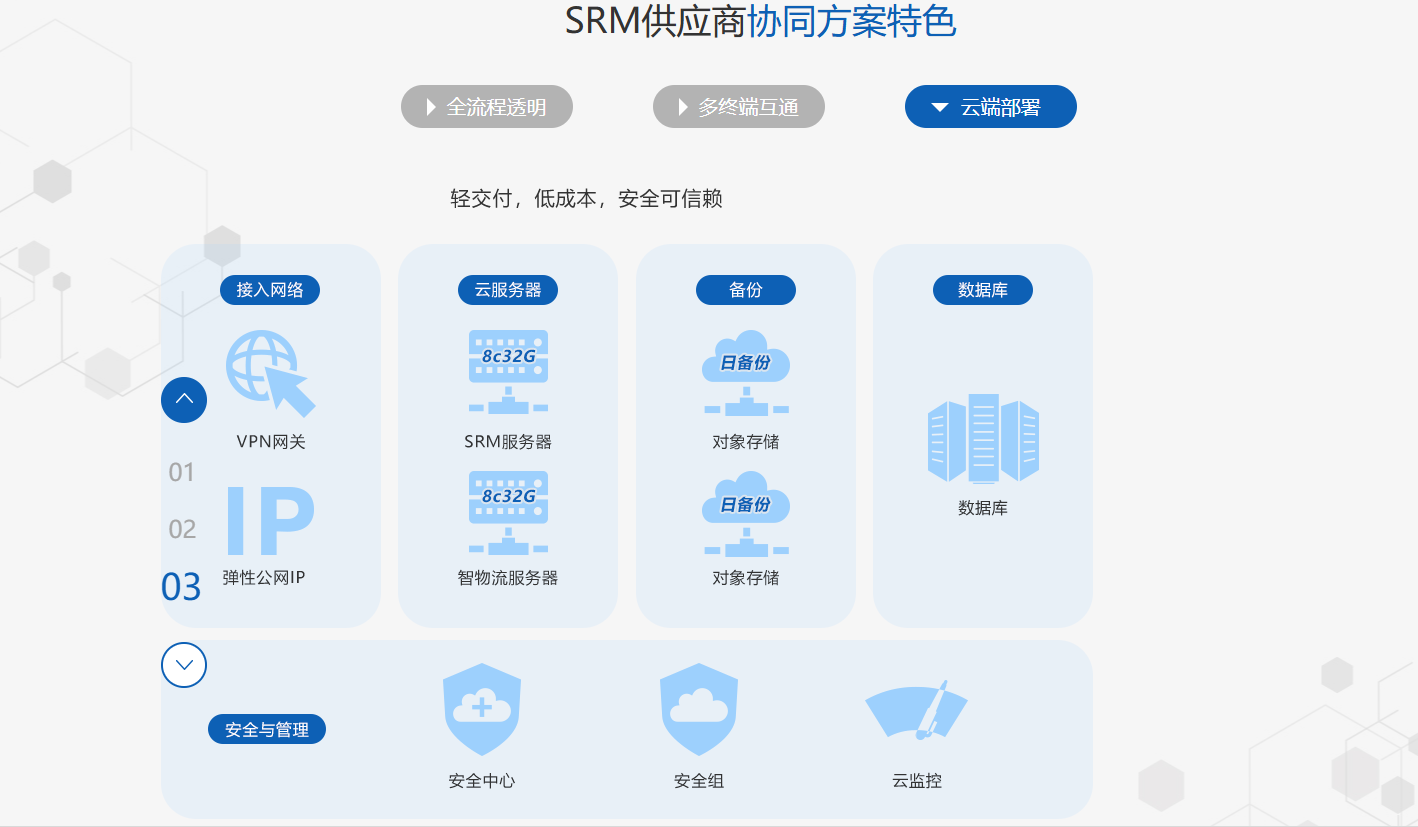Click the down chevron circle button

184,664
